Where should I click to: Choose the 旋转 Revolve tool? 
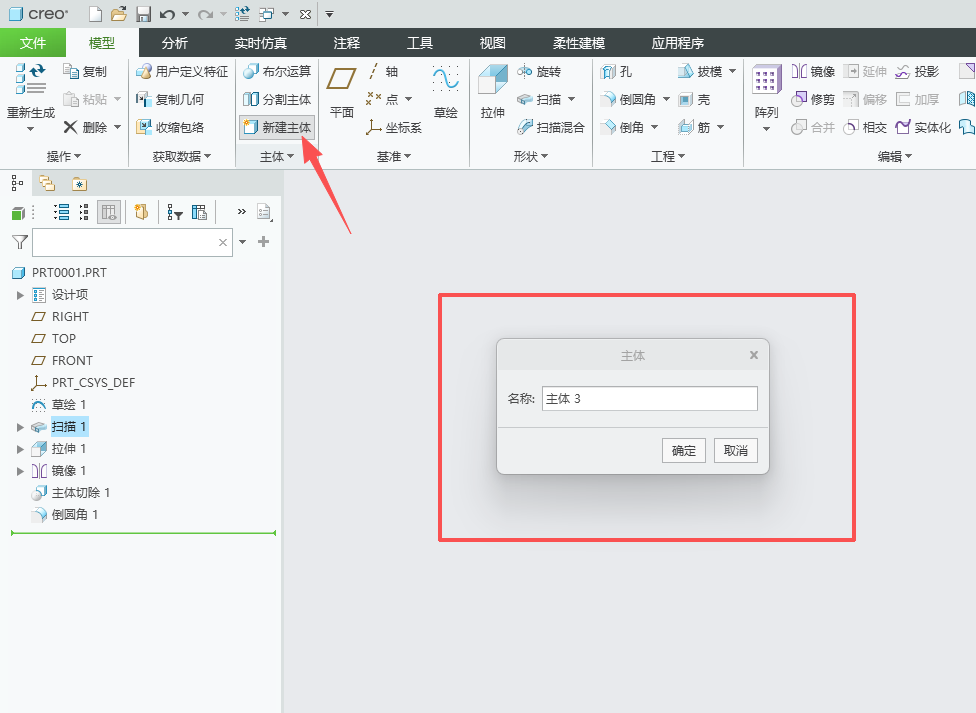point(539,72)
